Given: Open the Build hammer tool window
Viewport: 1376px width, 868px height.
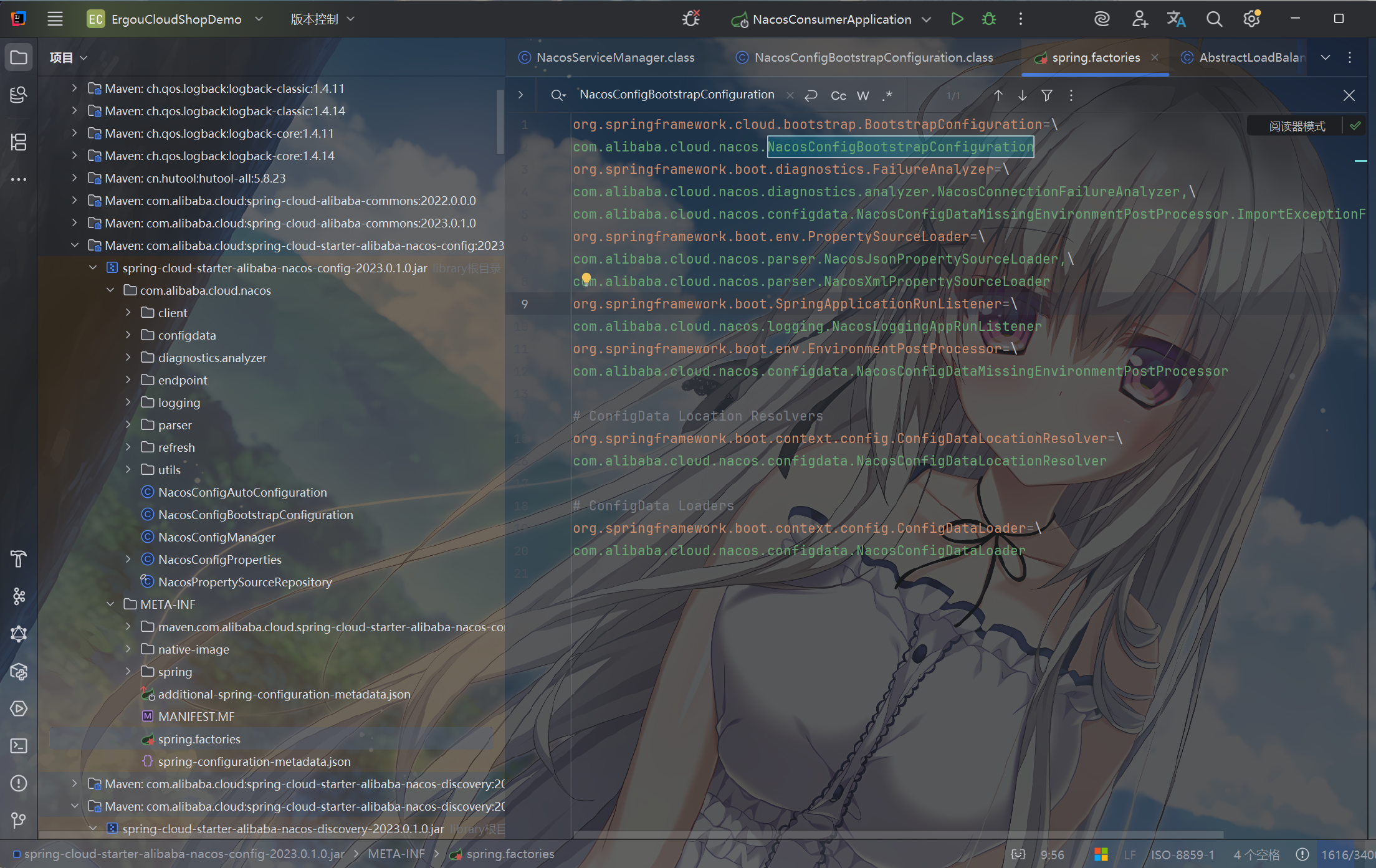Looking at the screenshot, I should [x=19, y=559].
